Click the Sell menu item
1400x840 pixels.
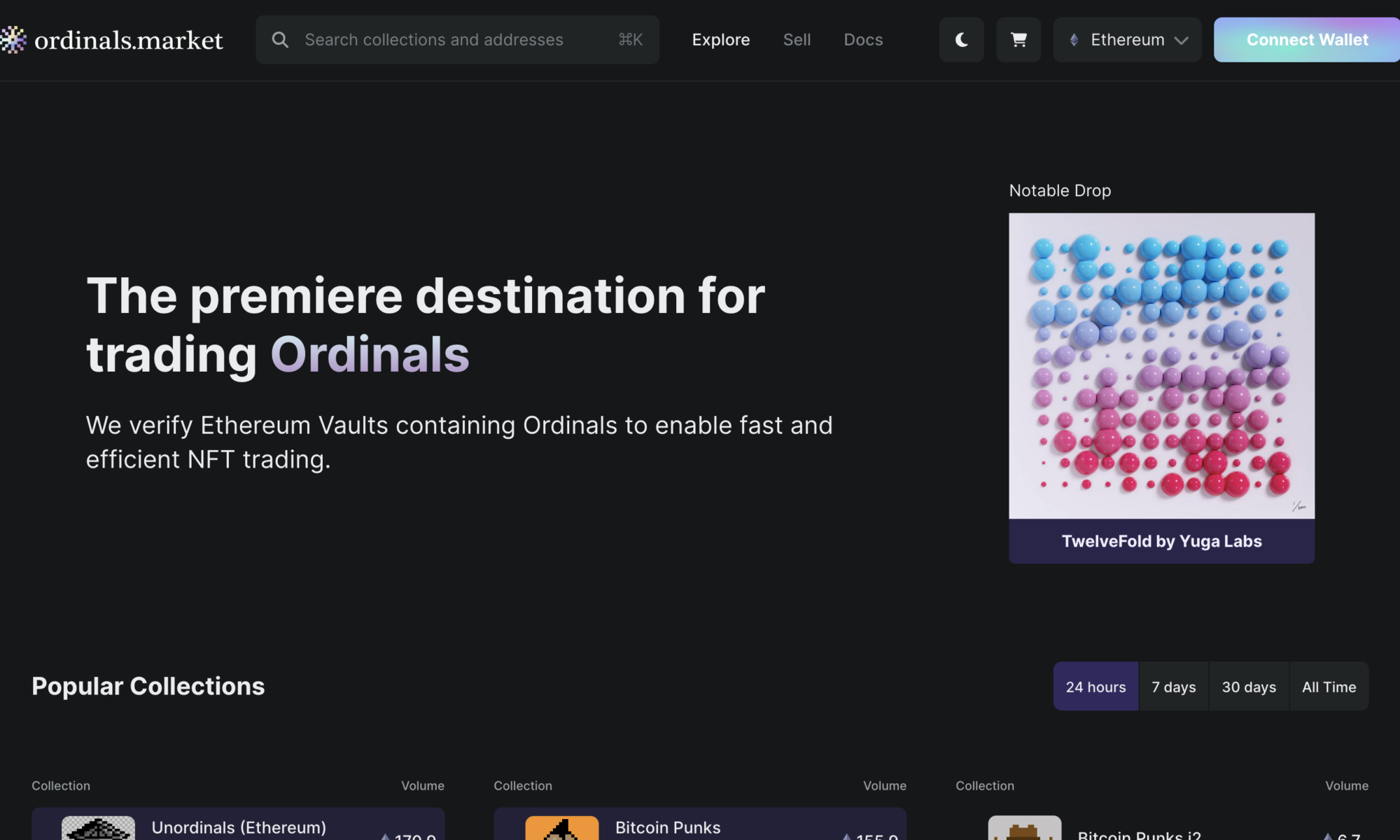click(797, 40)
